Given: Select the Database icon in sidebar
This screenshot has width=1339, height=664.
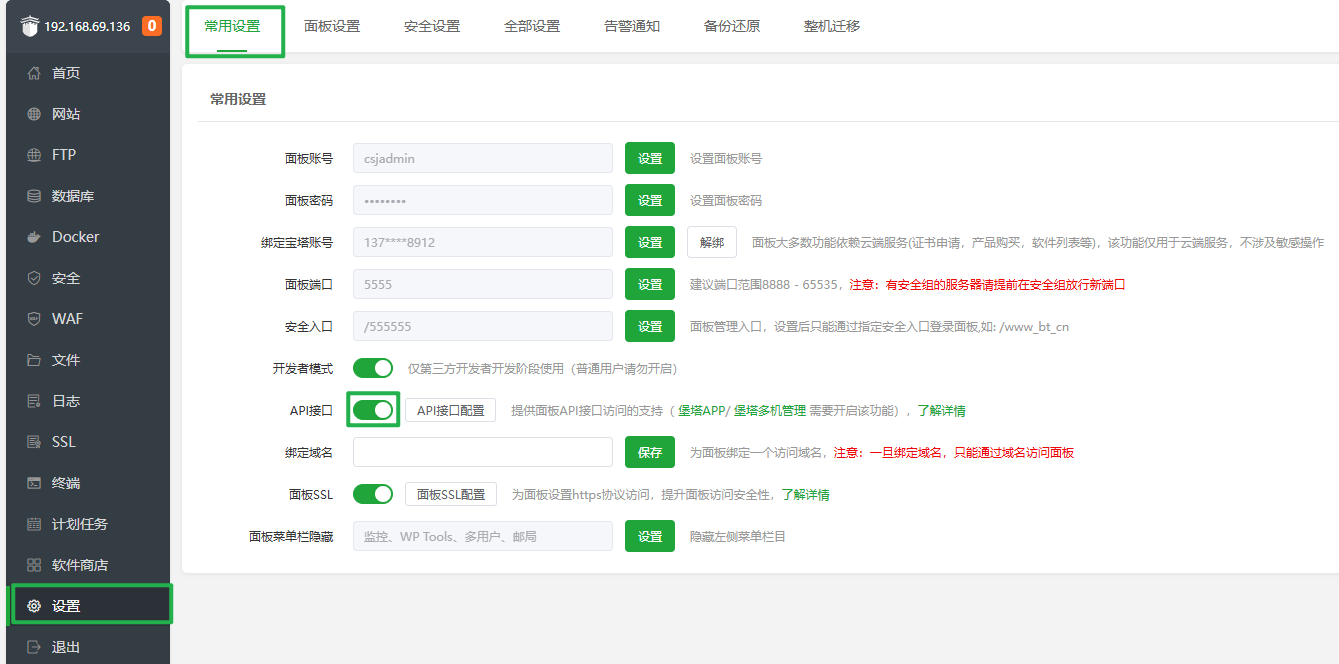Looking at the screenshot, I should 34,196.
